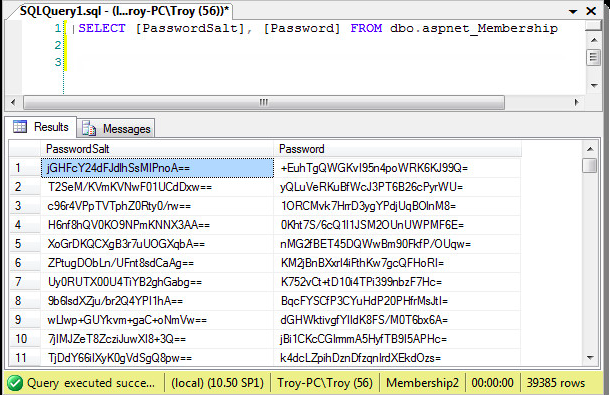The width and height of the screenshot is (610, 395).
Task: Click row header number 10
Action: pyautogui.click(x=25, y=339)
